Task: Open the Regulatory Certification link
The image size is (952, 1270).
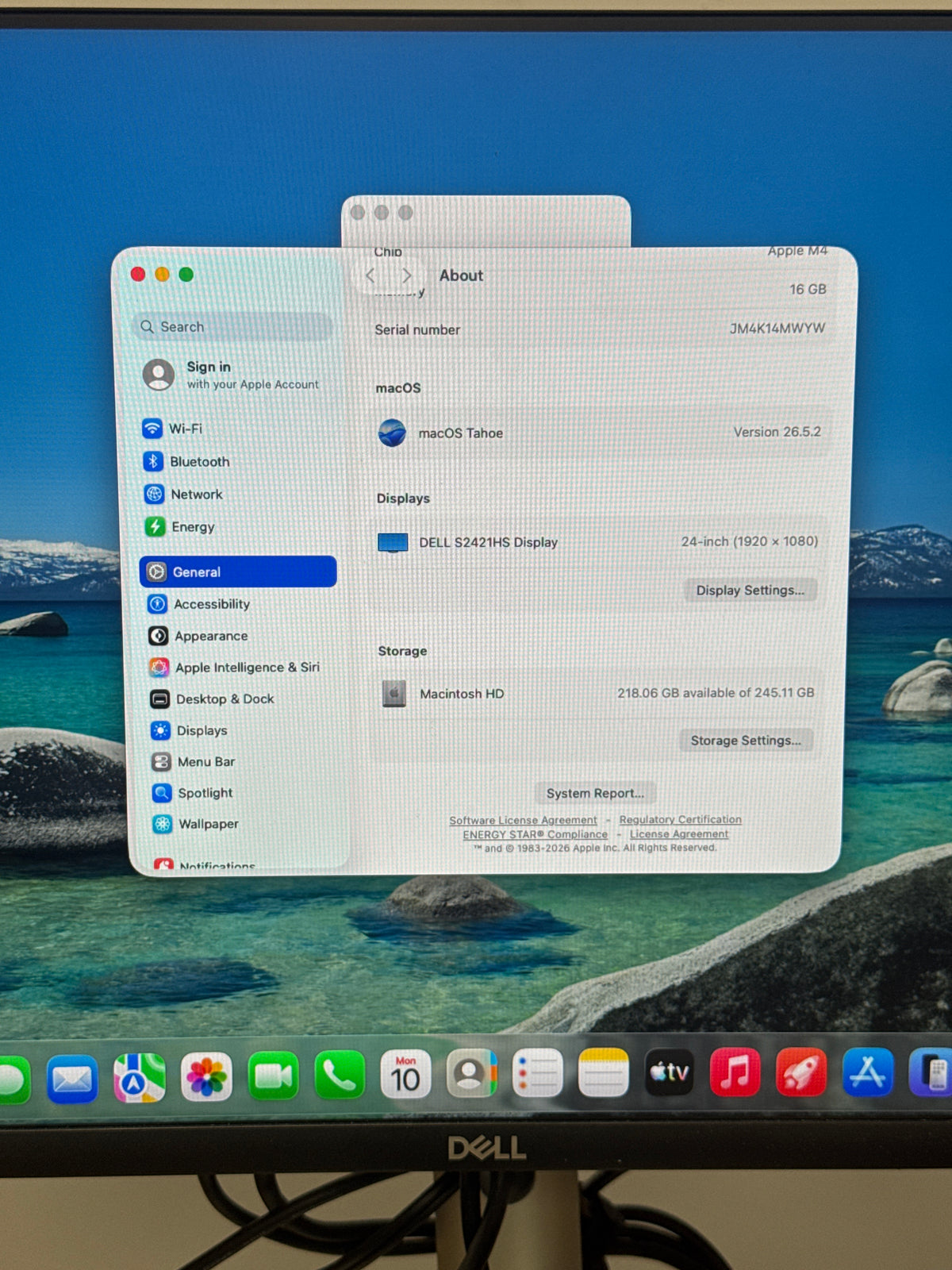Action: coord(681,819)
